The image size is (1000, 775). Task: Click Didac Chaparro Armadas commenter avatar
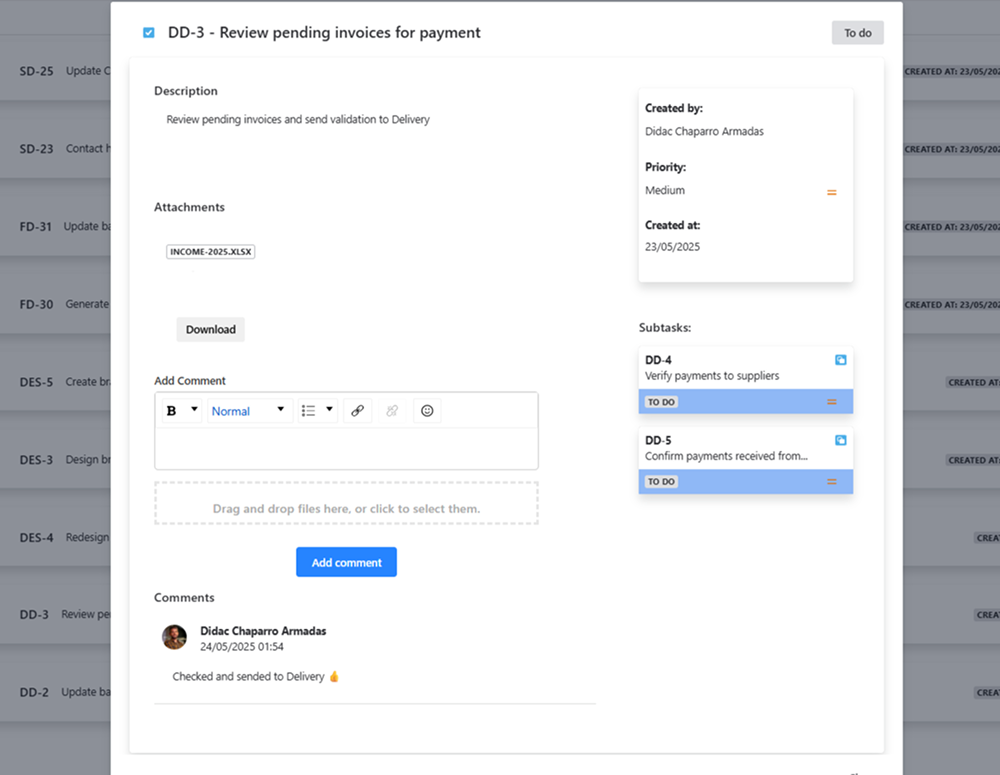pos(175,637)
